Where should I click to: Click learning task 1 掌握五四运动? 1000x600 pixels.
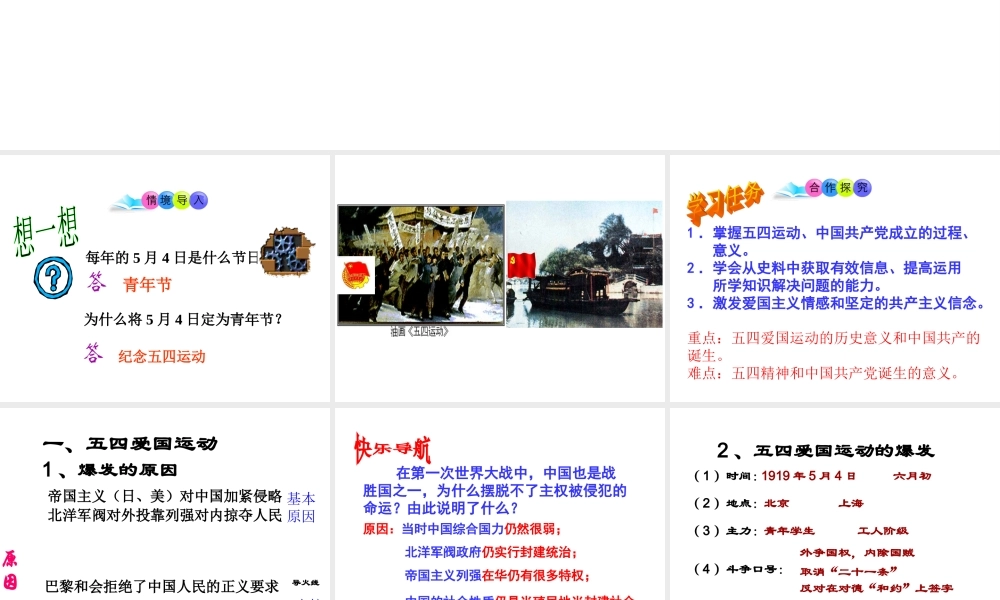coord(829,242)
